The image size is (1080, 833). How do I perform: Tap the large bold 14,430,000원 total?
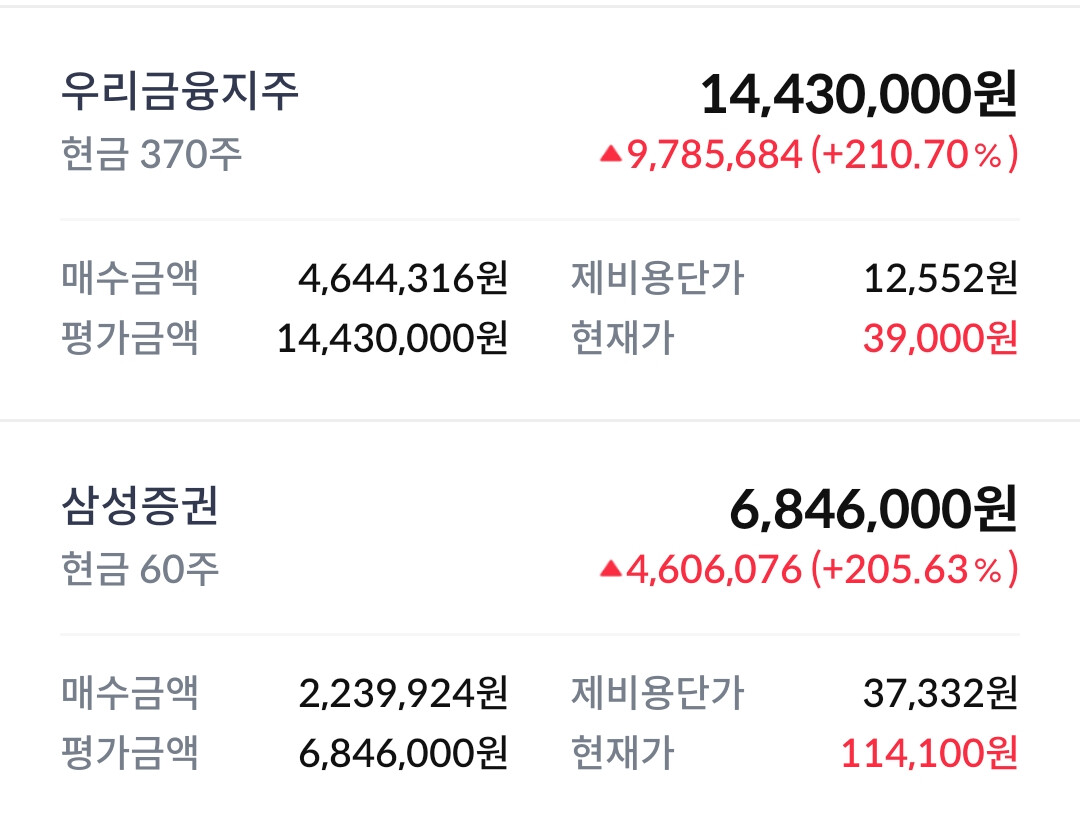pos(858,94)
